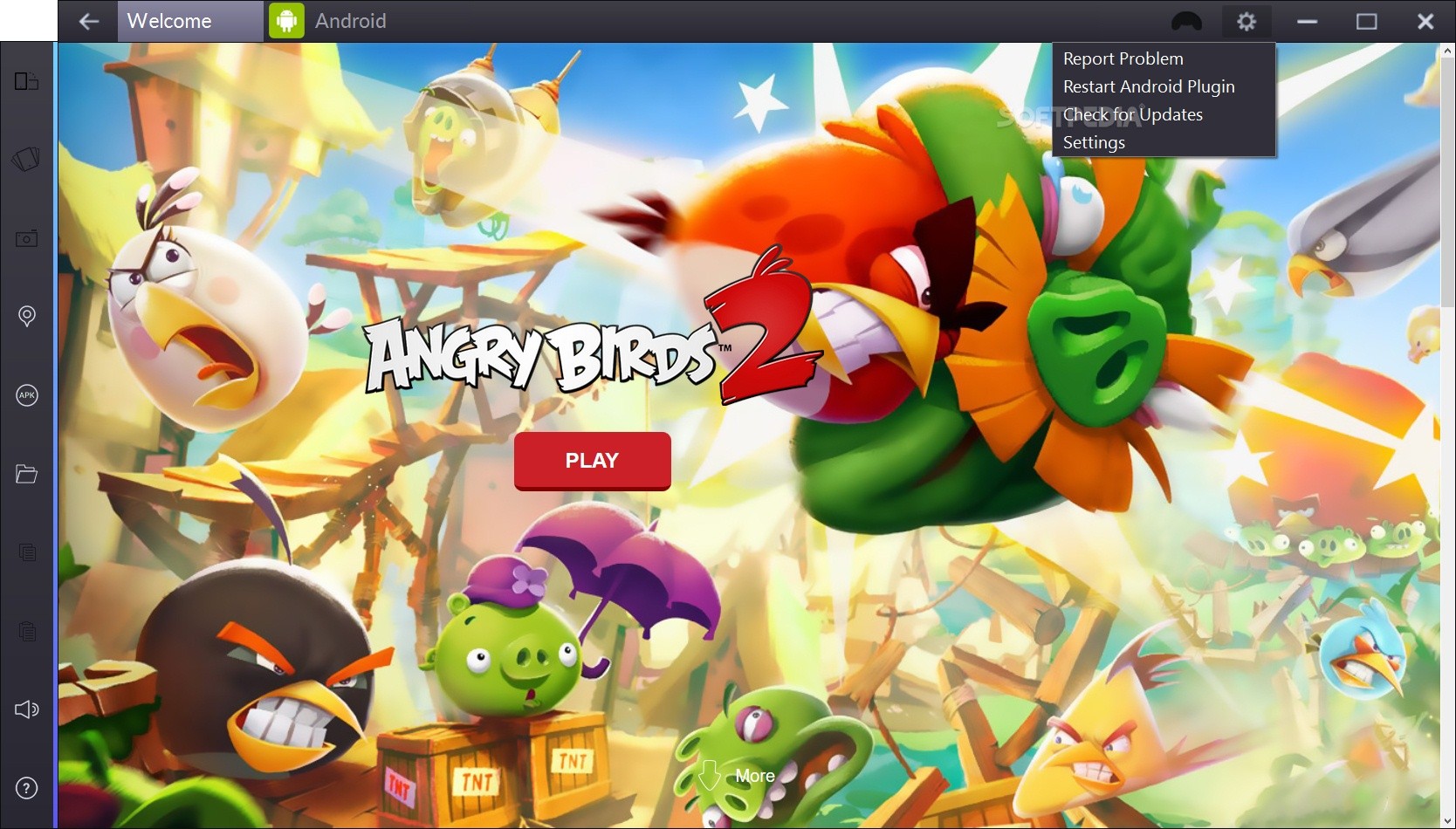Select Report Problem from the menu
Screen dimensions: 1456x829
[1123, 58]
